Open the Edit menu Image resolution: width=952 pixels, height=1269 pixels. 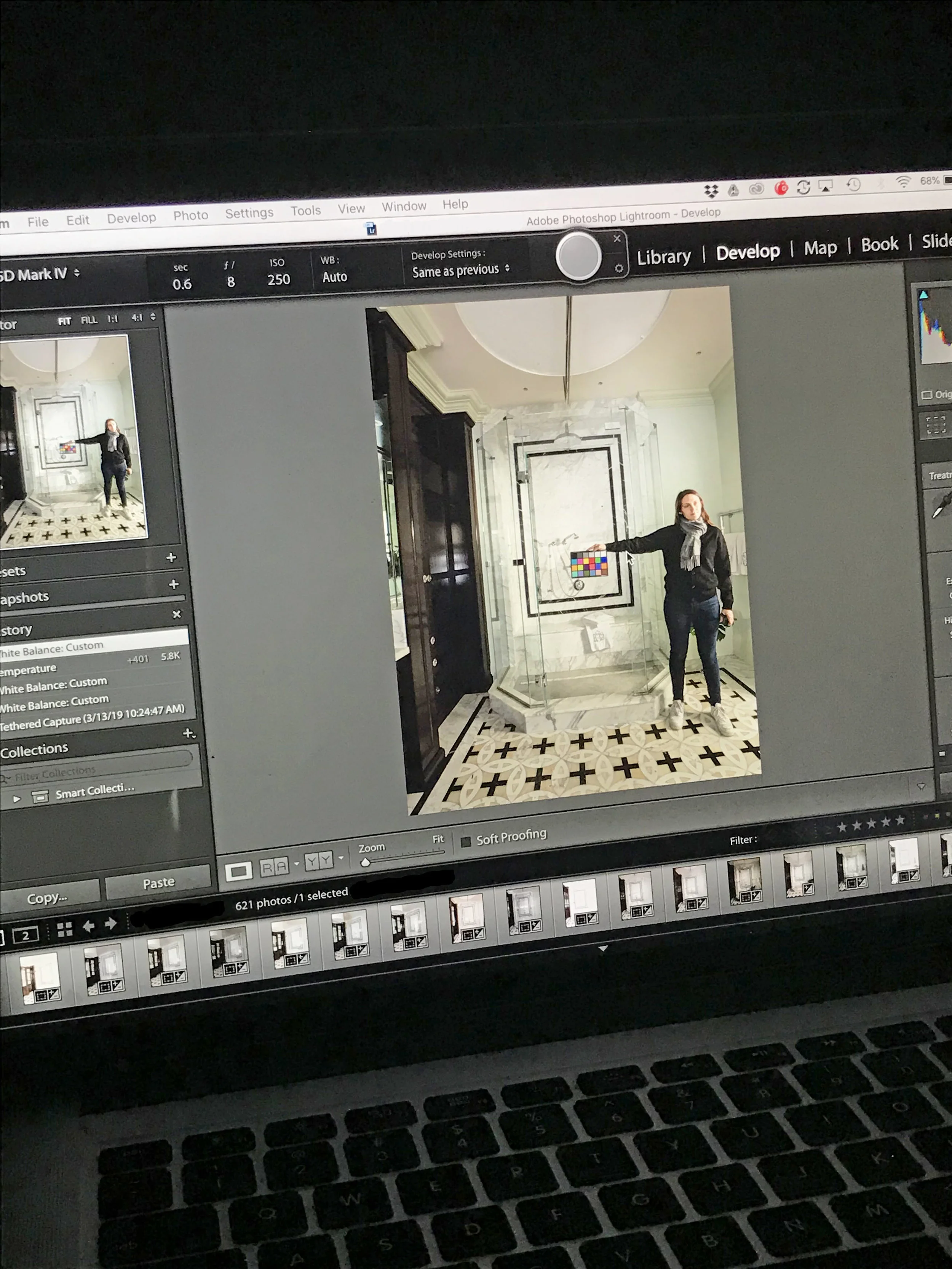point(77,220)
